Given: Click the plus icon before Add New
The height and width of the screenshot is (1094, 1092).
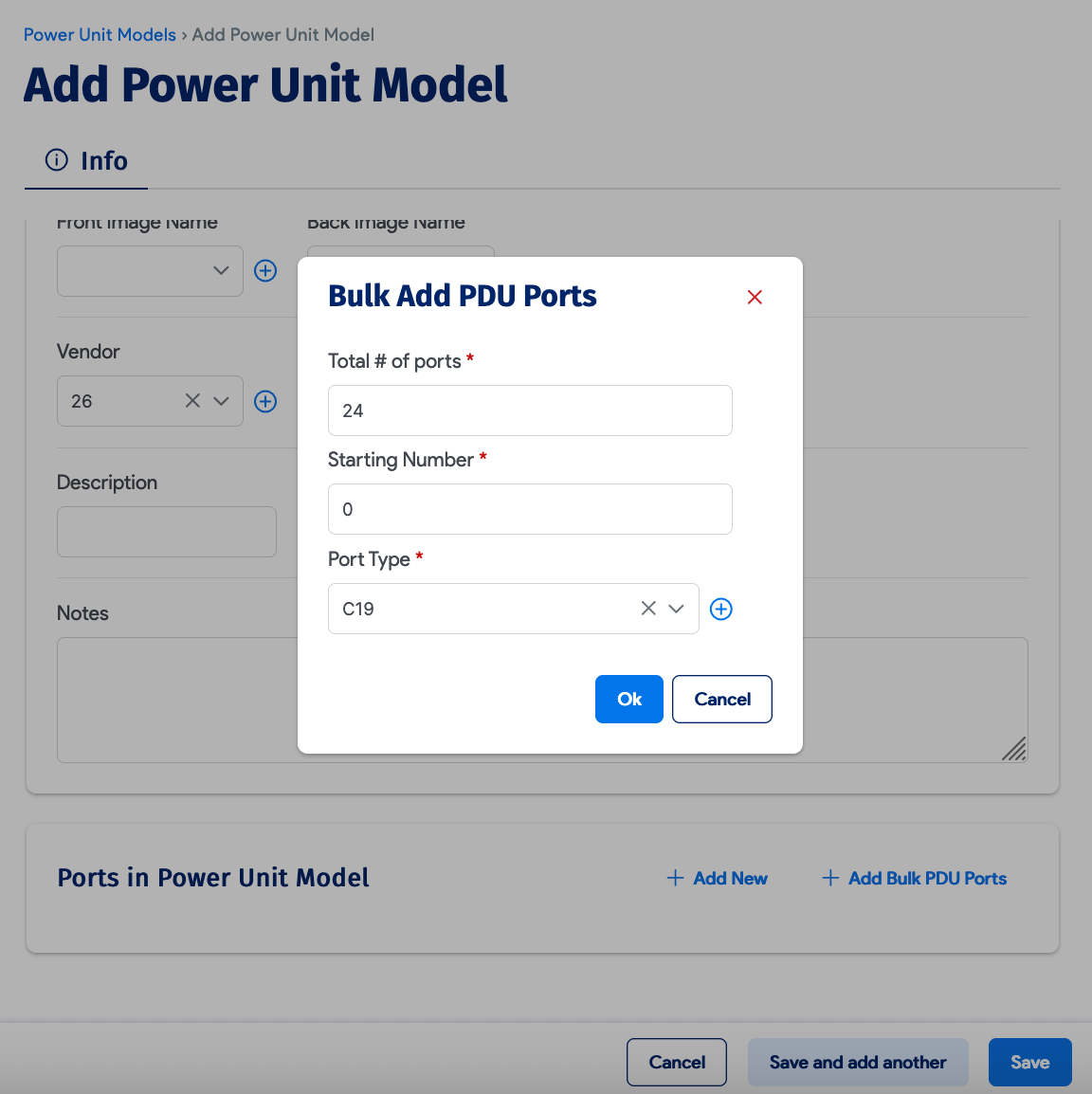Looking at the screenshot, I should point(674,878).
